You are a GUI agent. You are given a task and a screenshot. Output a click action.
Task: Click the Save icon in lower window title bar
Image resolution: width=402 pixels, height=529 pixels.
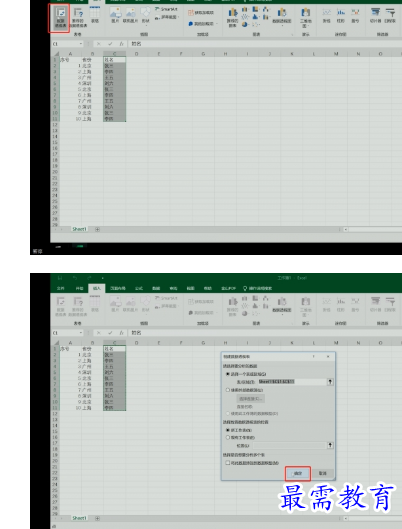point(60,278)
